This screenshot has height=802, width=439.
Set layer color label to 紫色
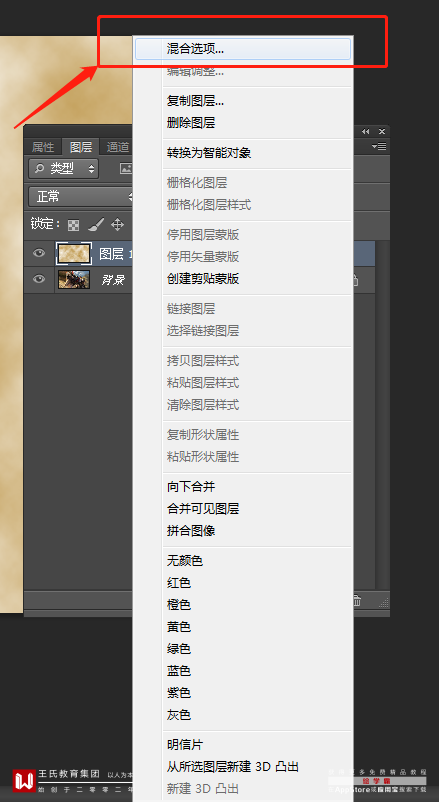[x=179, y=693]
